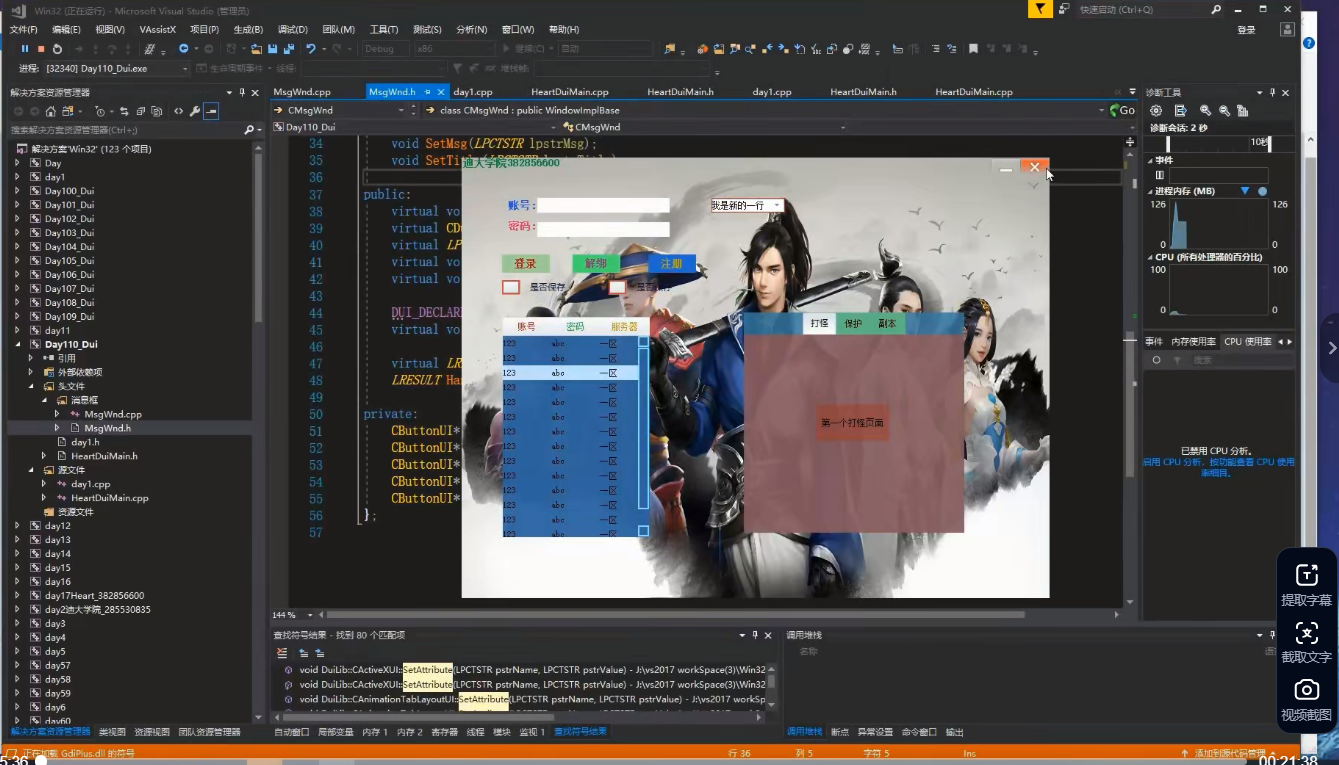Close the MsgWnd.h editor tab
This screenshot has height=765, width=1339.
pyautogui.click(x=441, y=92)
